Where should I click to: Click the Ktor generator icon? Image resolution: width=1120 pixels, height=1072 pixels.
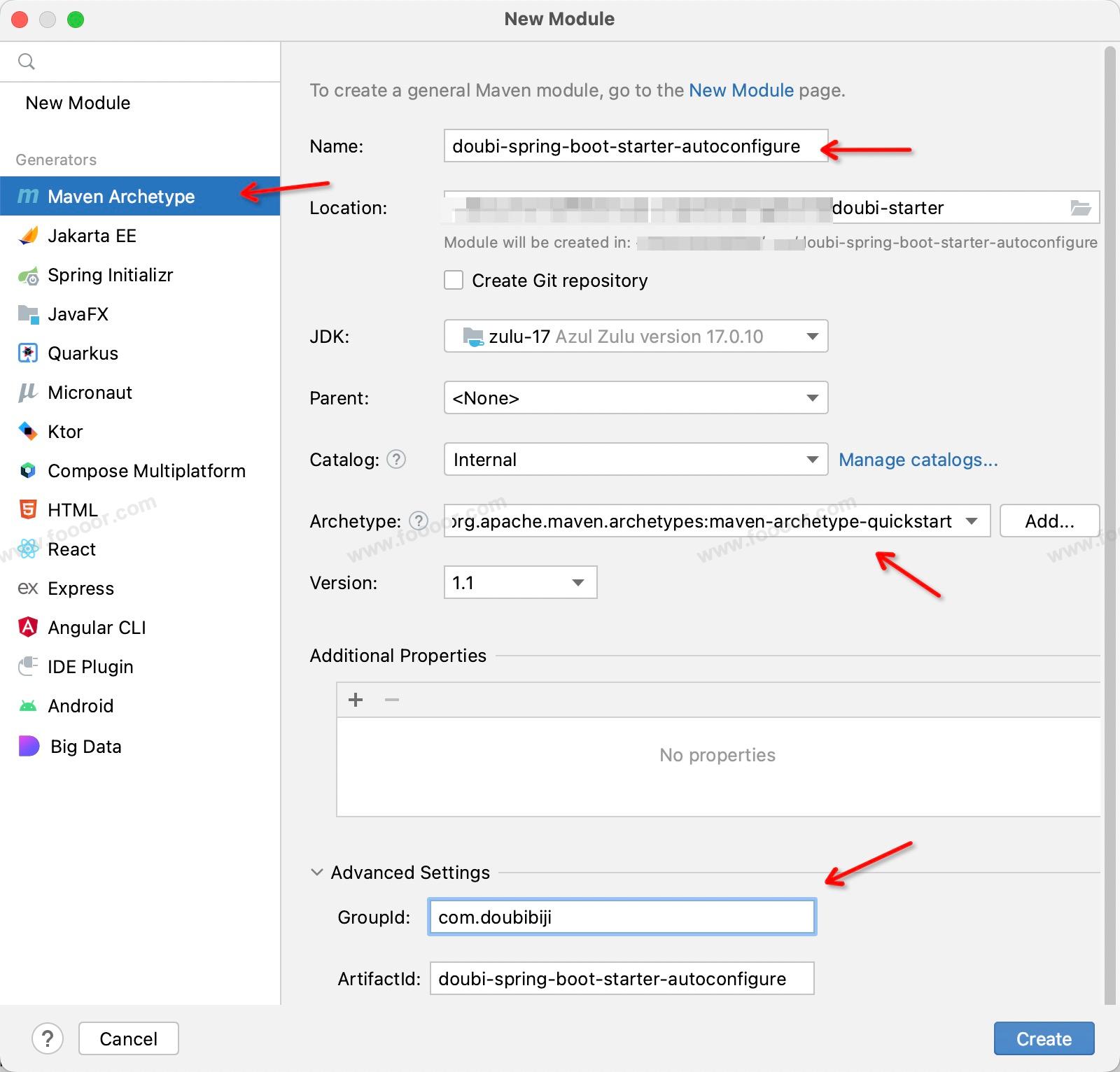point(28,432)
